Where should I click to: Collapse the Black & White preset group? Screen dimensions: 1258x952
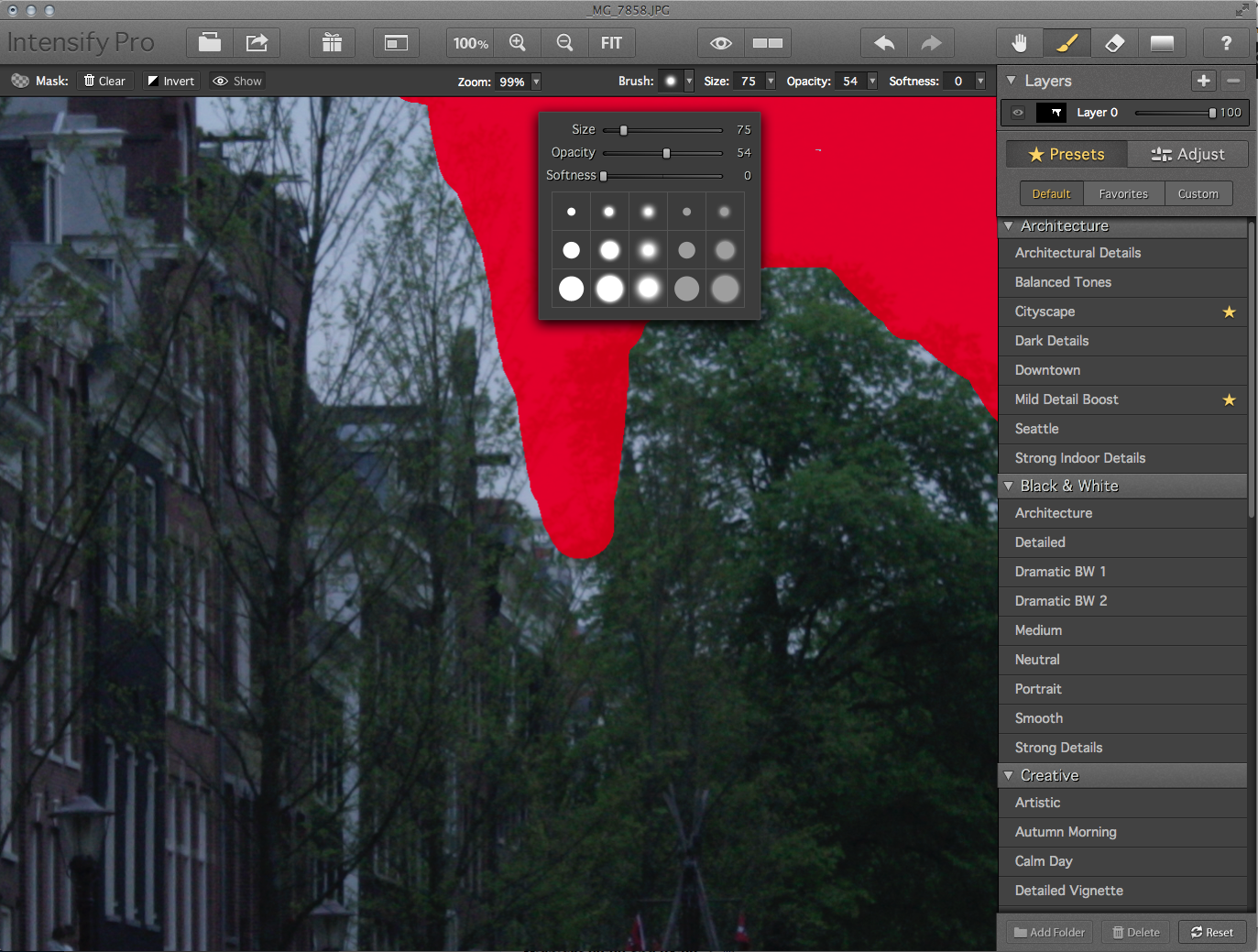tap(1009, 487)
